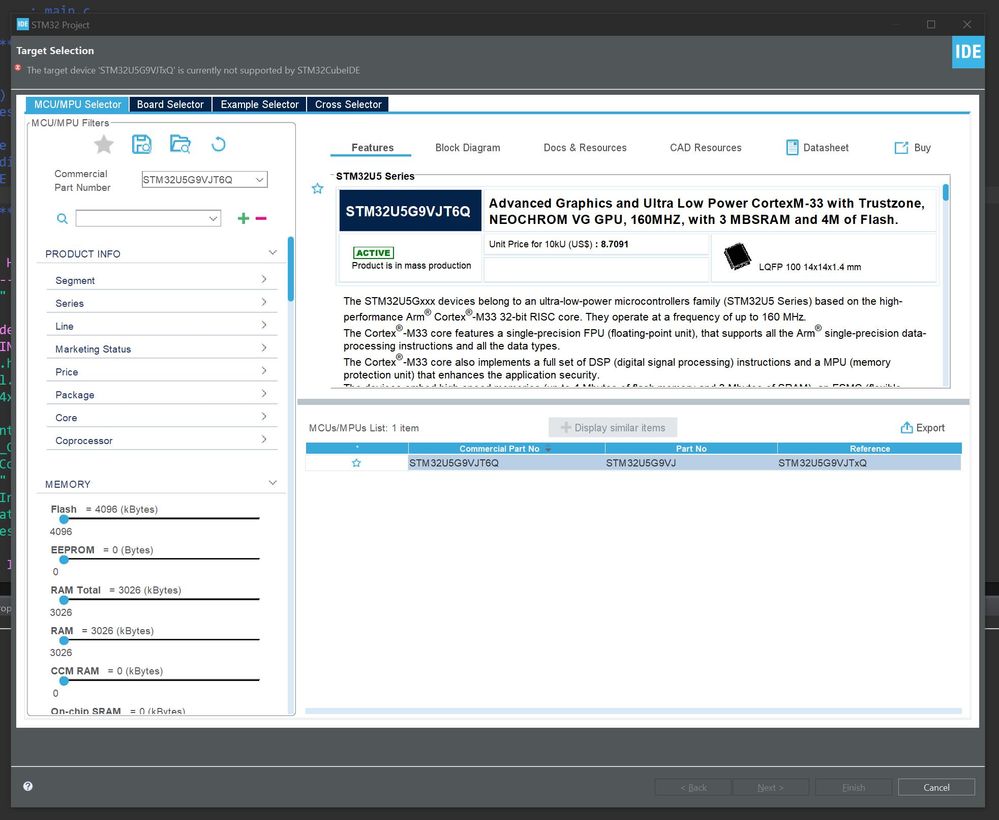The image size is (999, 820).
Task: Click the filters panel vertical scrollbar
Action: pyautogui.click(x=291, y=269)
